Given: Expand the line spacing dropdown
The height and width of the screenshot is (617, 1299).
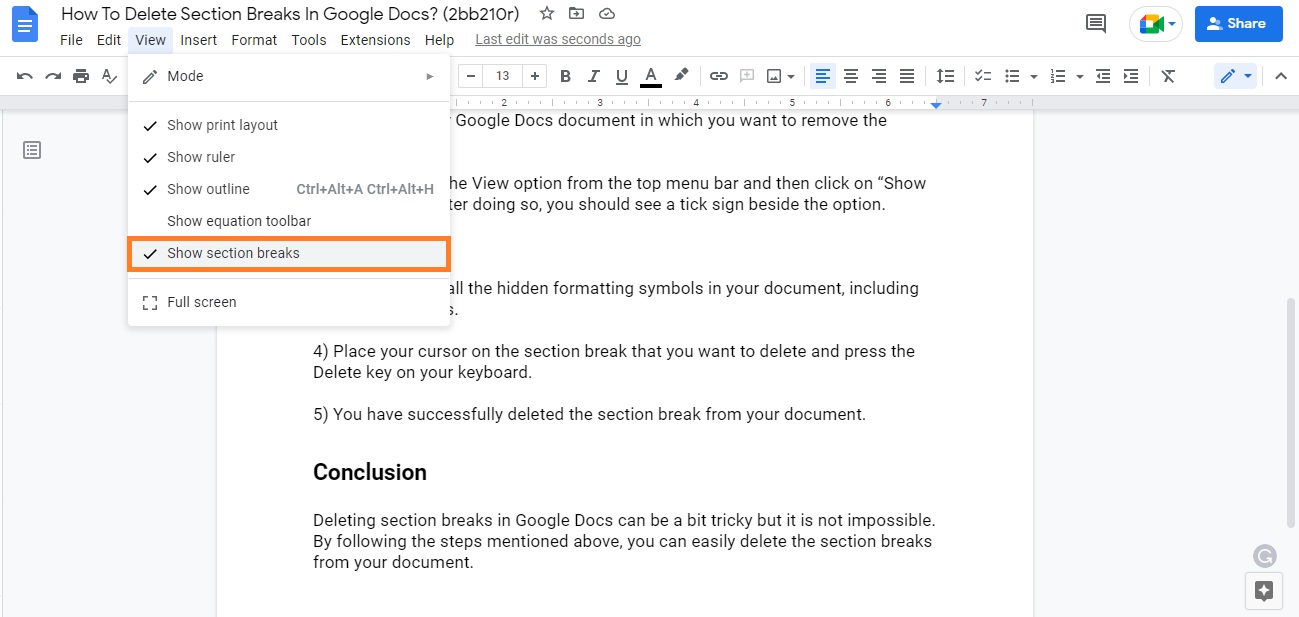Looking at the screenshot, I should click(x=945, y=75).
